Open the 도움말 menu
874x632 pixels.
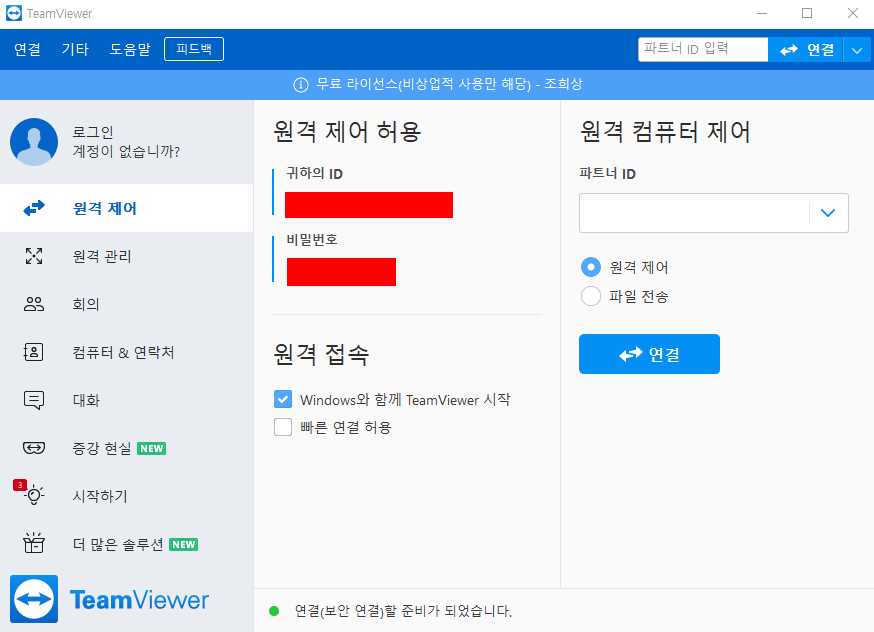click(130, 49)
